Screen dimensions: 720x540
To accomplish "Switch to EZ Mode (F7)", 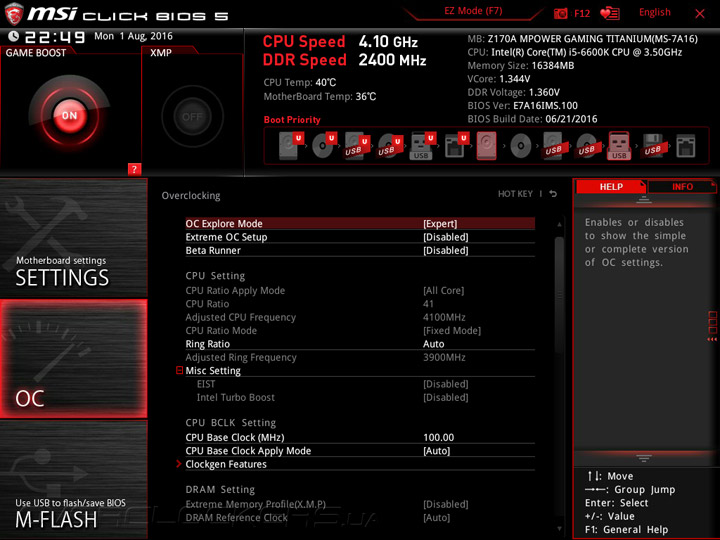I will [x=473, y=11].
